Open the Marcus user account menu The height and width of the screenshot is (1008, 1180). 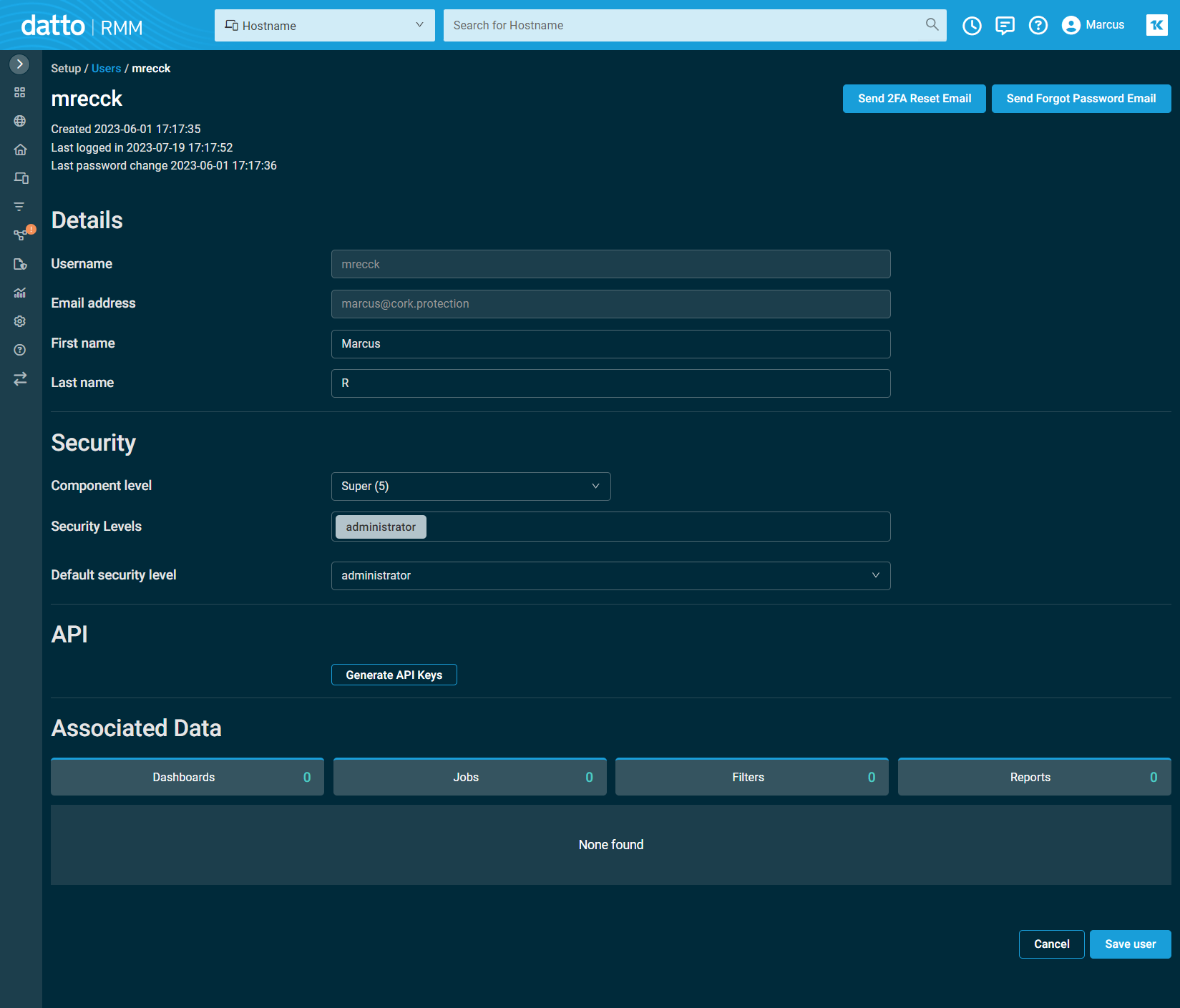click(x=1093, y=25)
